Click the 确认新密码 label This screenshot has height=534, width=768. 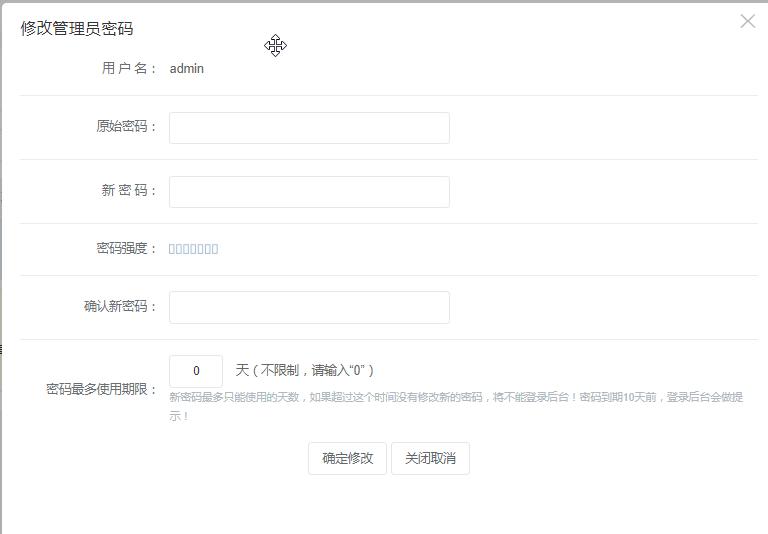point(120,307)
